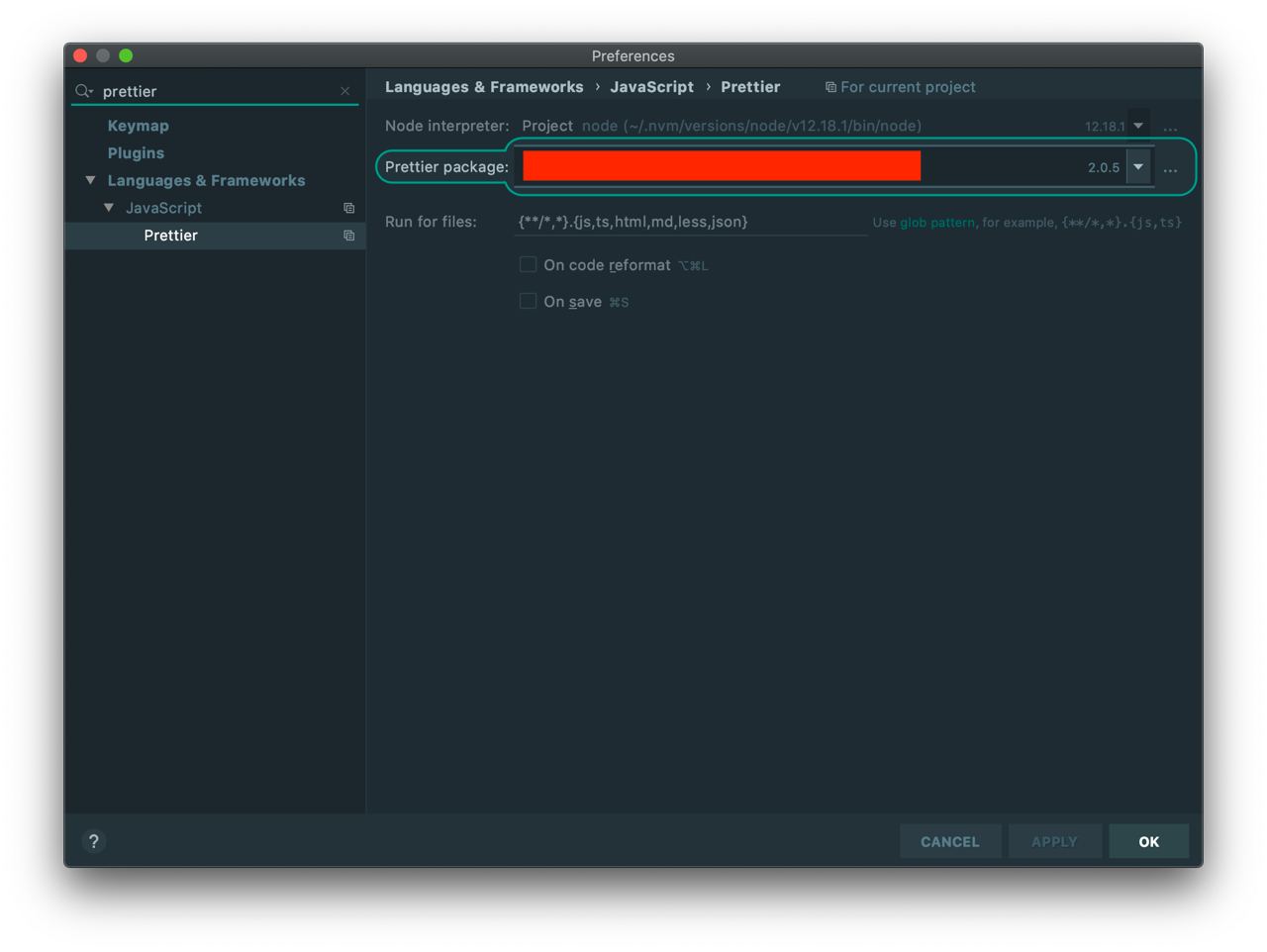Click the search magnifier icon
This screenshot has height=952, width=1267.
pos(83,91)
